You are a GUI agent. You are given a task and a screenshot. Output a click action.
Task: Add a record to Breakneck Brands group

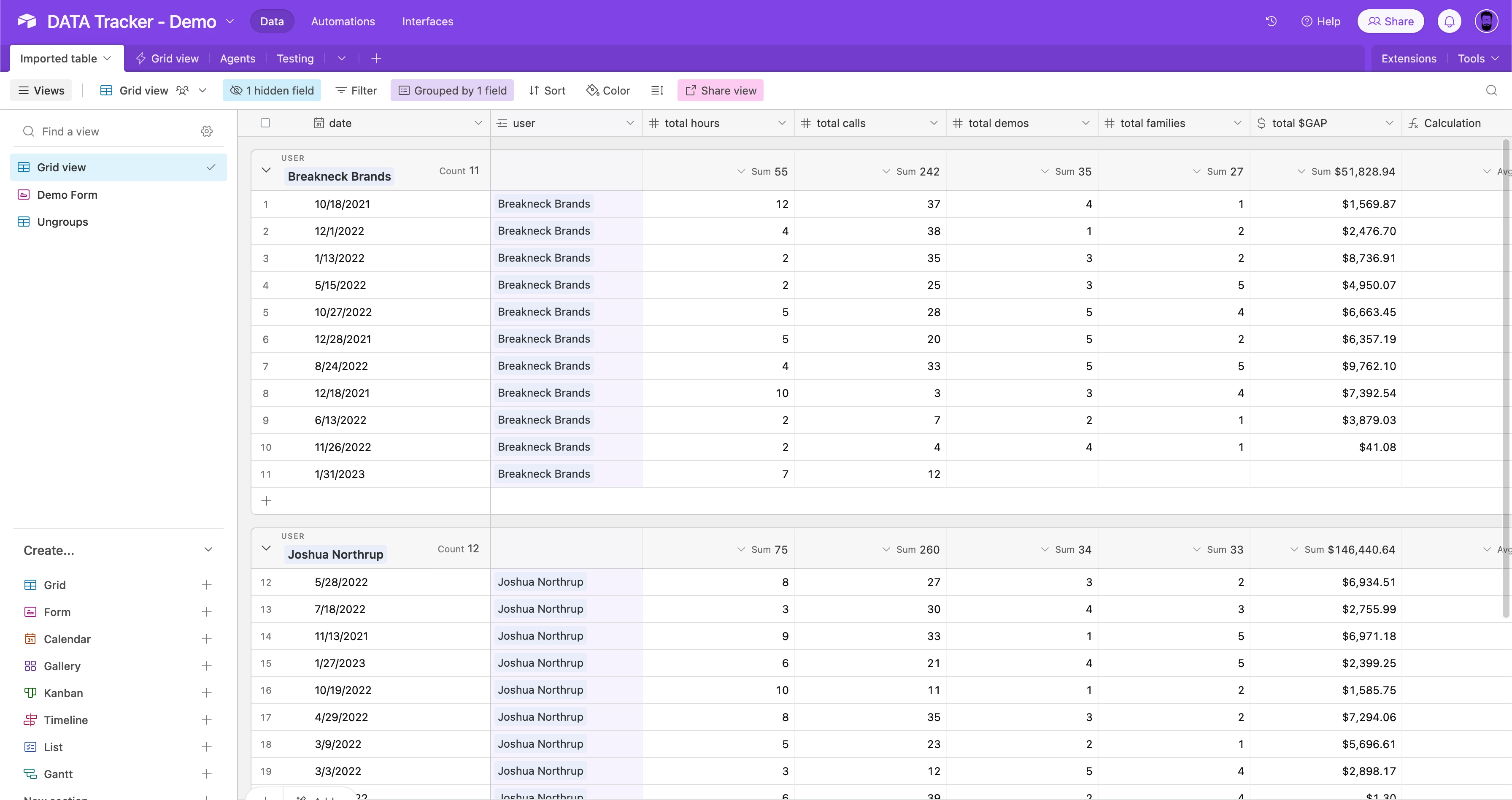(266, 501)
